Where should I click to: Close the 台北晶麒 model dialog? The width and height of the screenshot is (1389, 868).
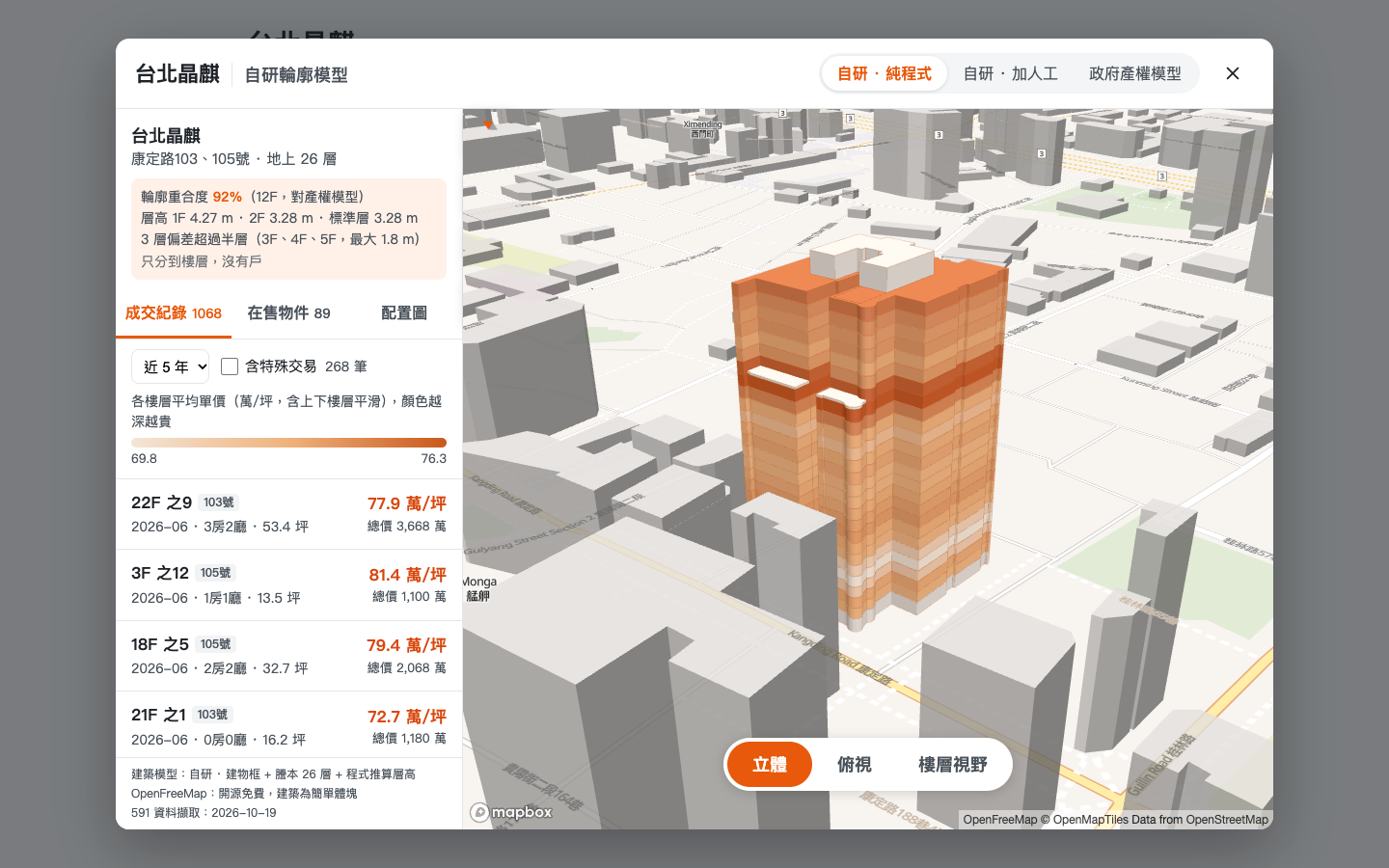pos(1233,73)
